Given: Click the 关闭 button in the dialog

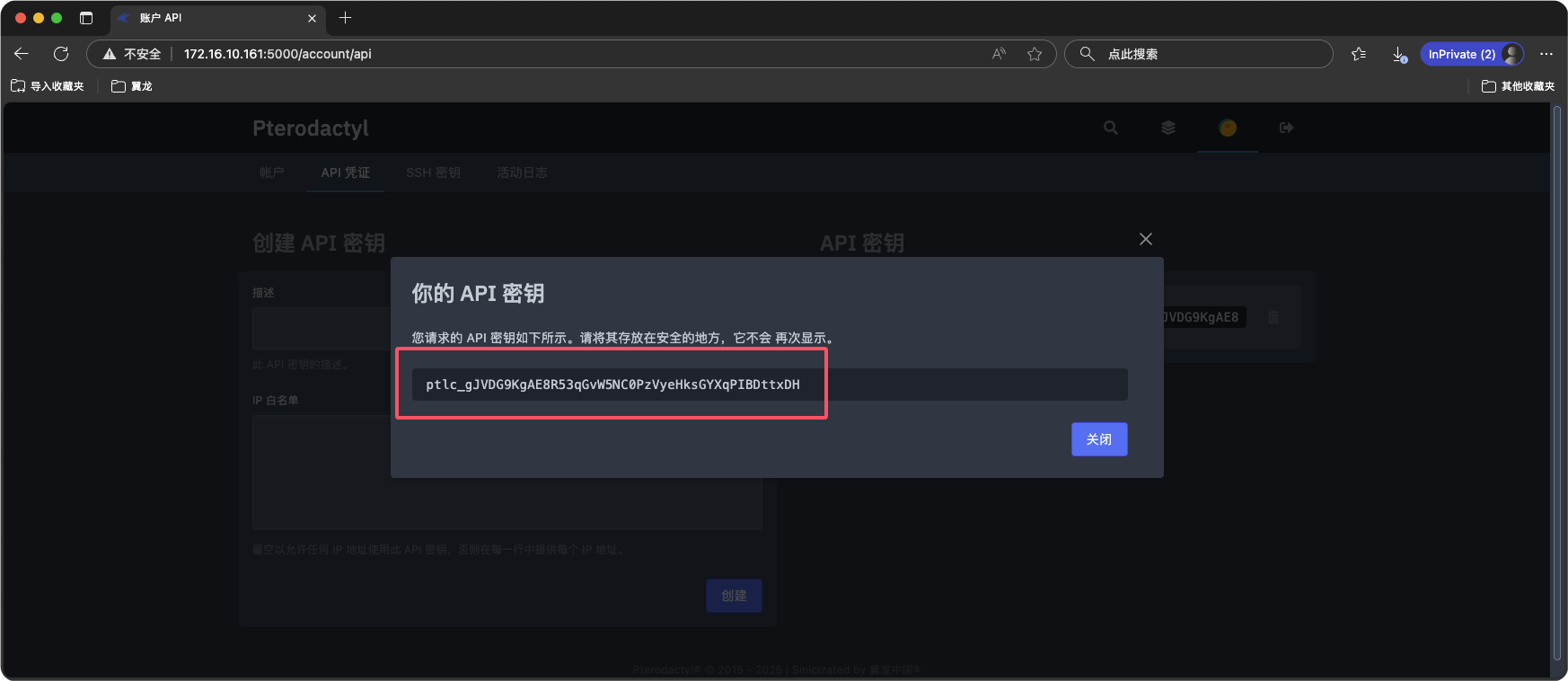Looking at the screenshot, I should click(1098, 439).
